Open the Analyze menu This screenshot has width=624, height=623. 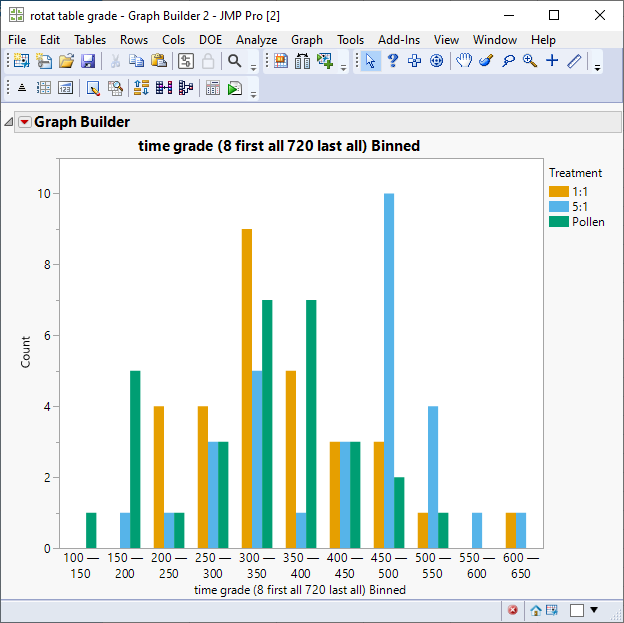click(256, 40)
